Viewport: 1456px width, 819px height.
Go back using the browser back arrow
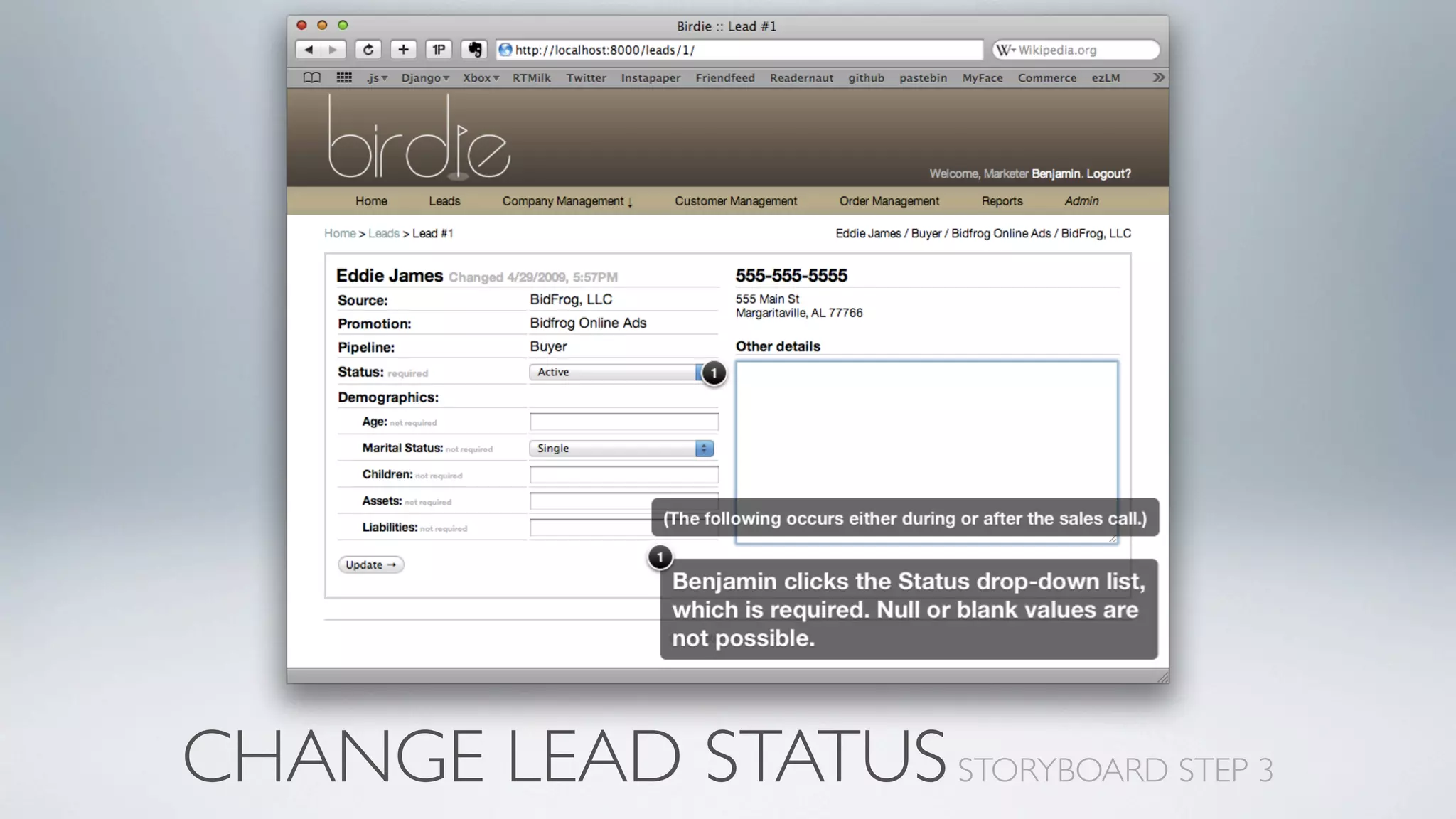click(x=308, y=50)
